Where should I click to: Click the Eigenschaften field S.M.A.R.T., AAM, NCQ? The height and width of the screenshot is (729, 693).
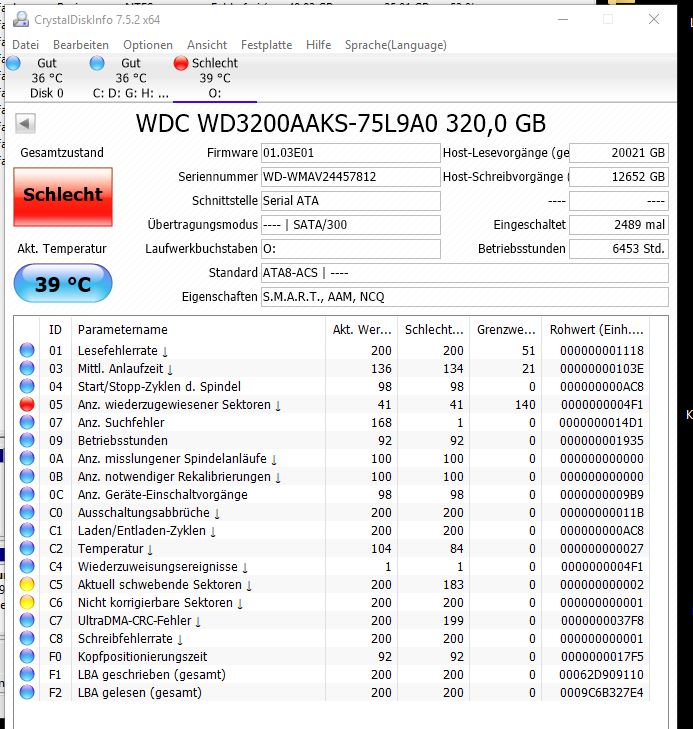[465, 297]
